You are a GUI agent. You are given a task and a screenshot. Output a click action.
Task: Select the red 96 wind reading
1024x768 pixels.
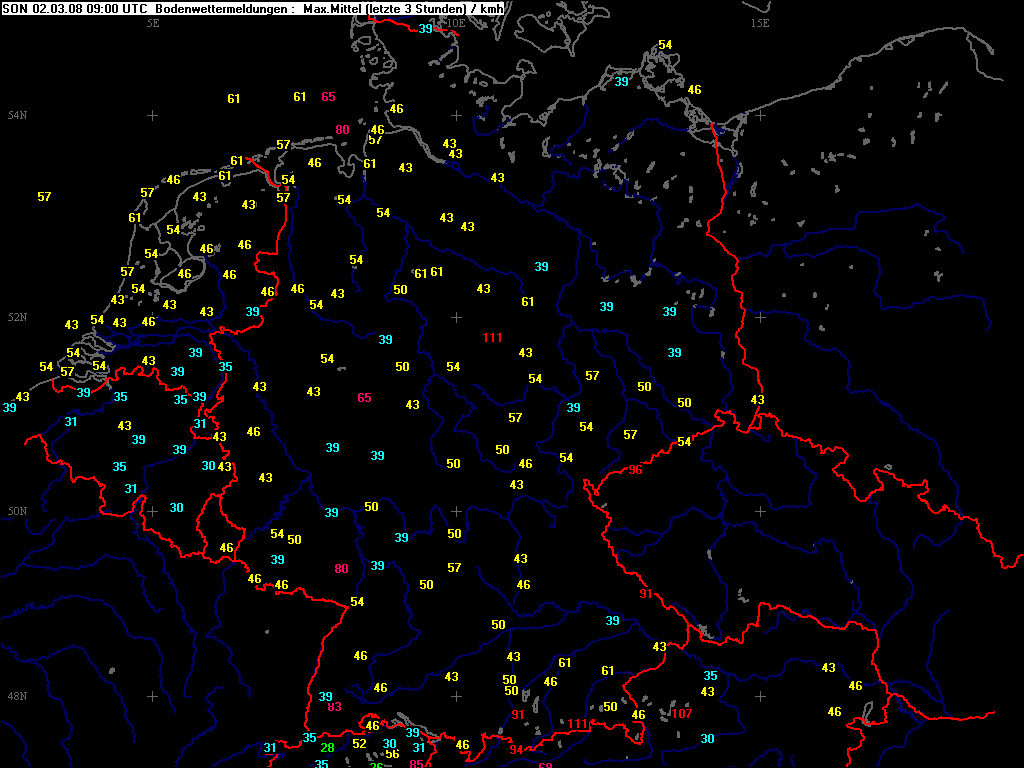(635, 470)
